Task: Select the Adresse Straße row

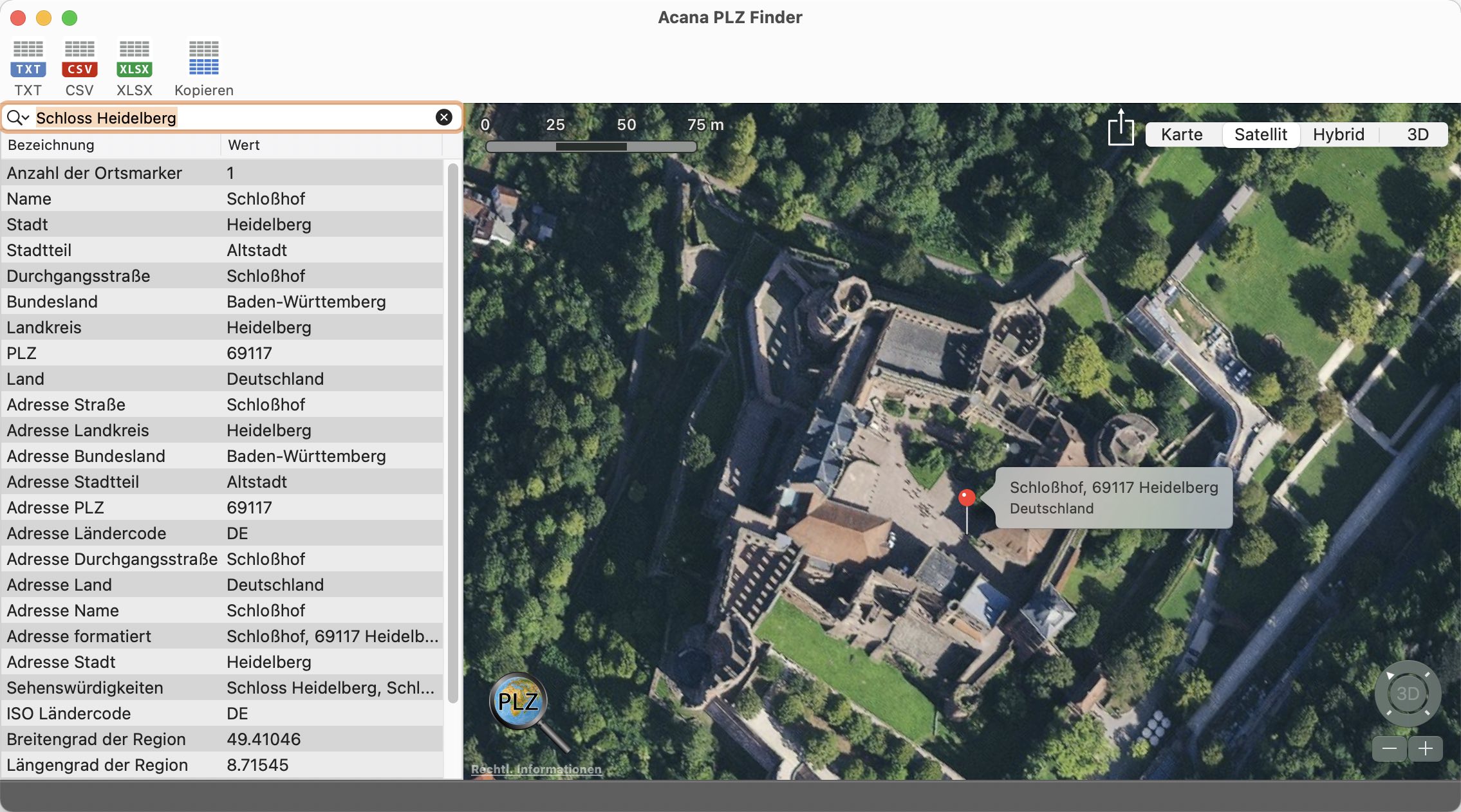Action: click(x=222, y=404)
